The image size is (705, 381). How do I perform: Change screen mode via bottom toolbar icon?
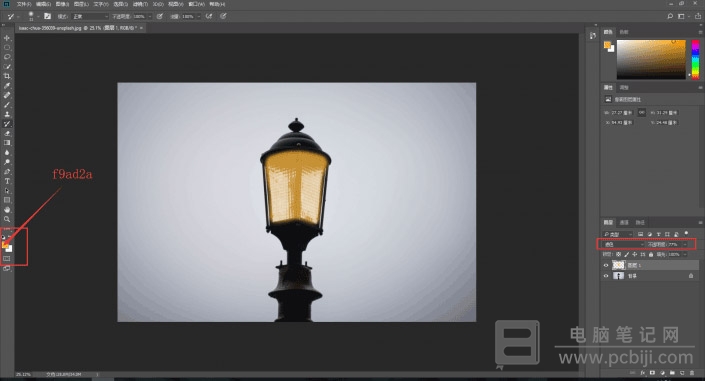(x=7, y=269)
